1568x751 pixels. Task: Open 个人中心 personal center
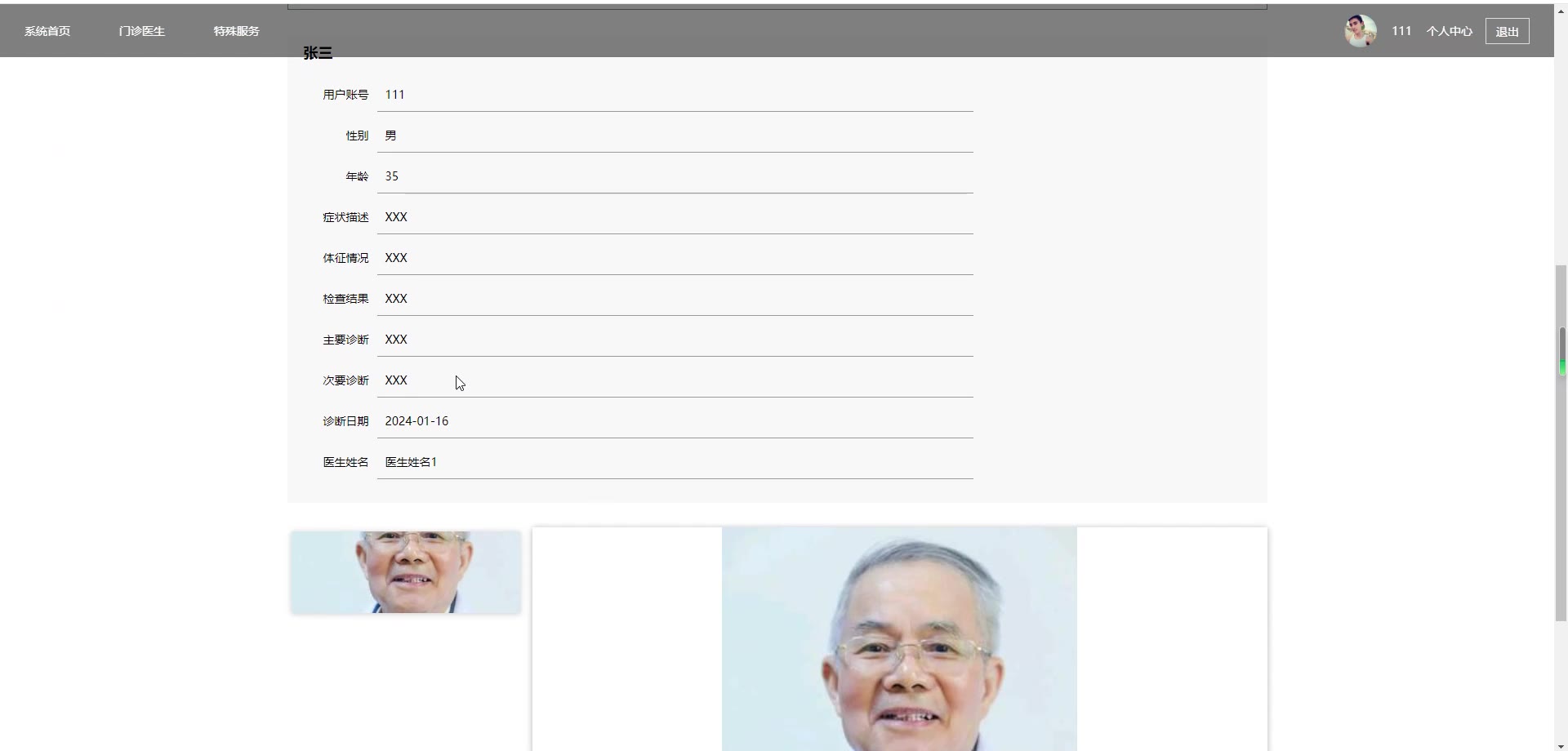coord(1449,31)
